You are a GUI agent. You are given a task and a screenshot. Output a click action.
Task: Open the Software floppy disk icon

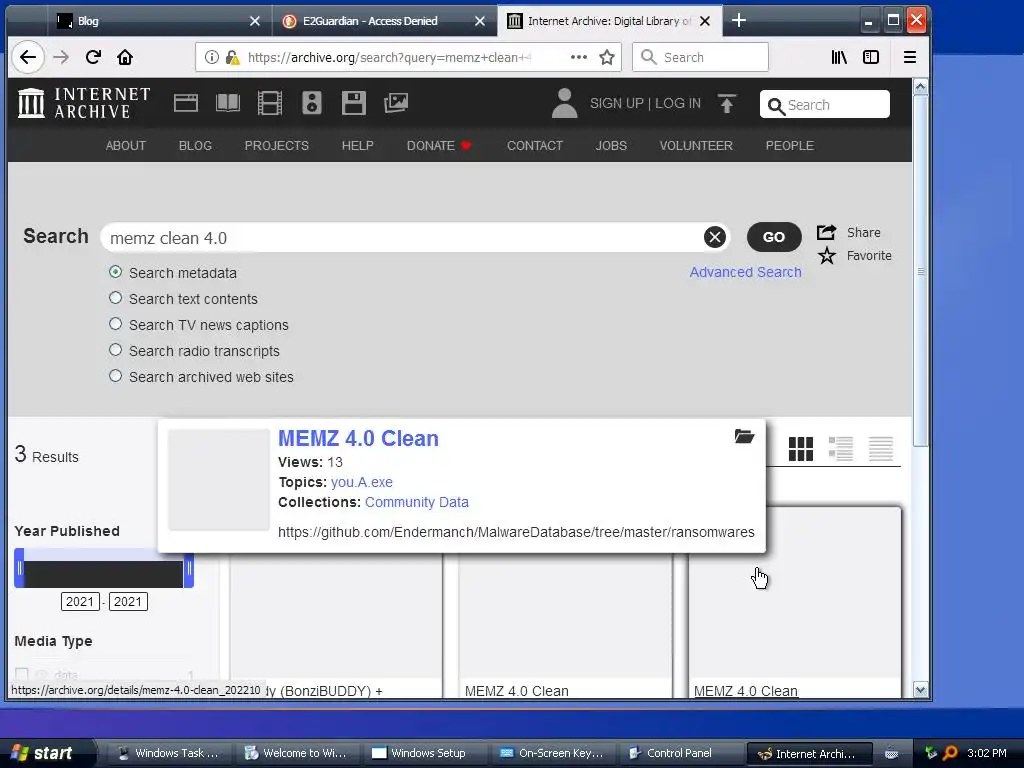point(353,103)
